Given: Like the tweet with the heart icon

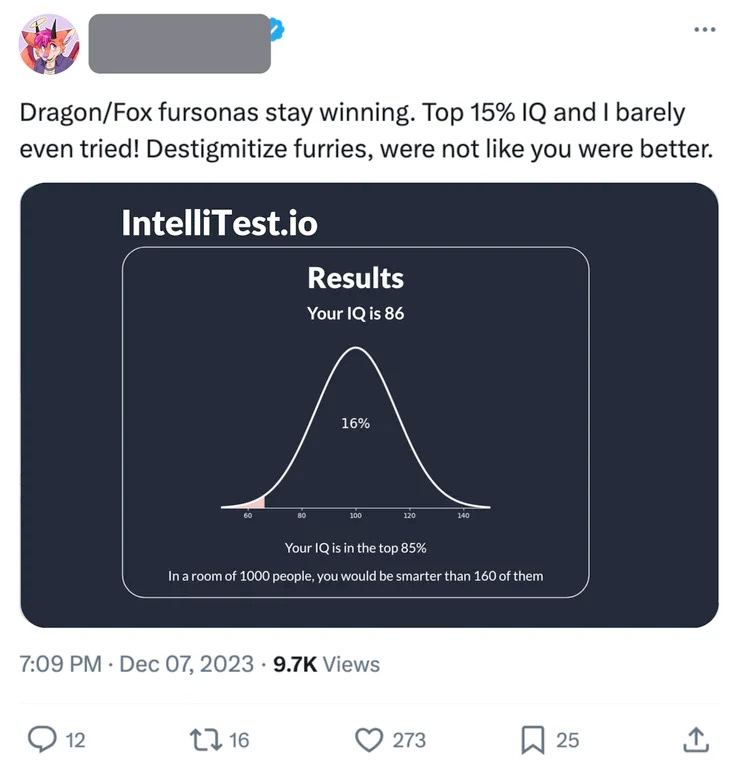Looking at the screenshot, I should 370,739.
